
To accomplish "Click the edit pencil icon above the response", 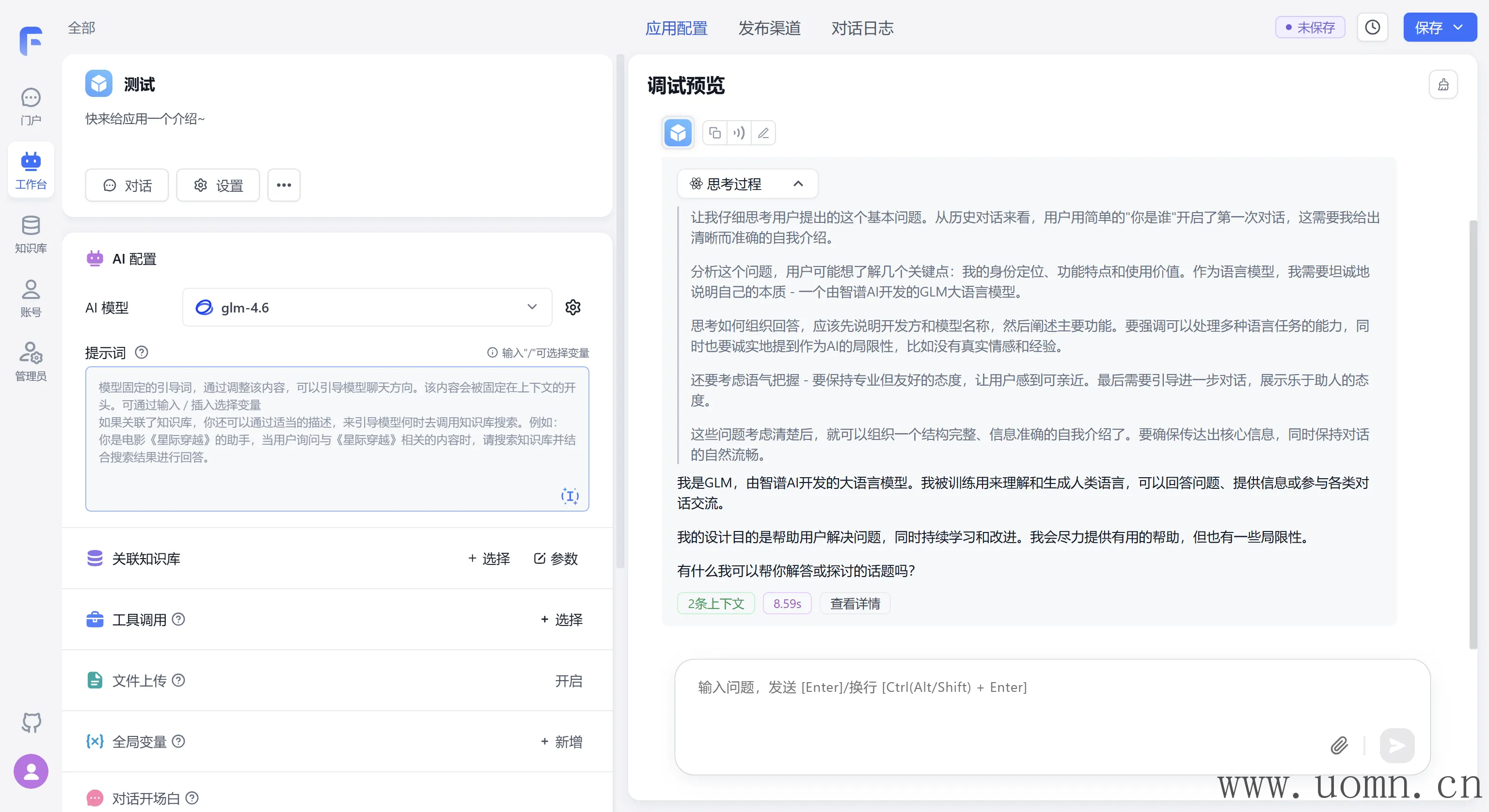I will pos(763,133).
